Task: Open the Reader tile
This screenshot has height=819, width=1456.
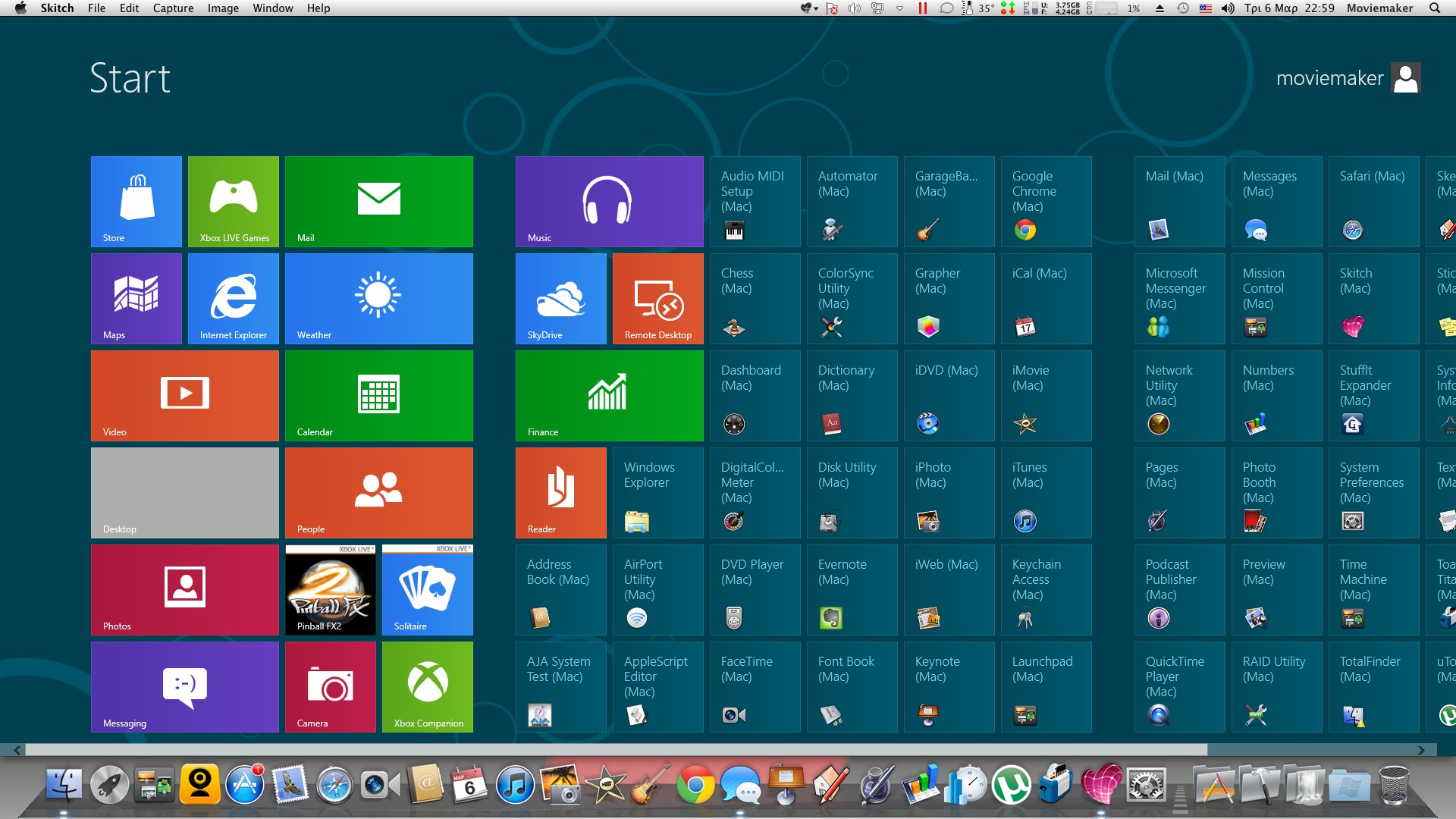Action: tap(561, 493)
